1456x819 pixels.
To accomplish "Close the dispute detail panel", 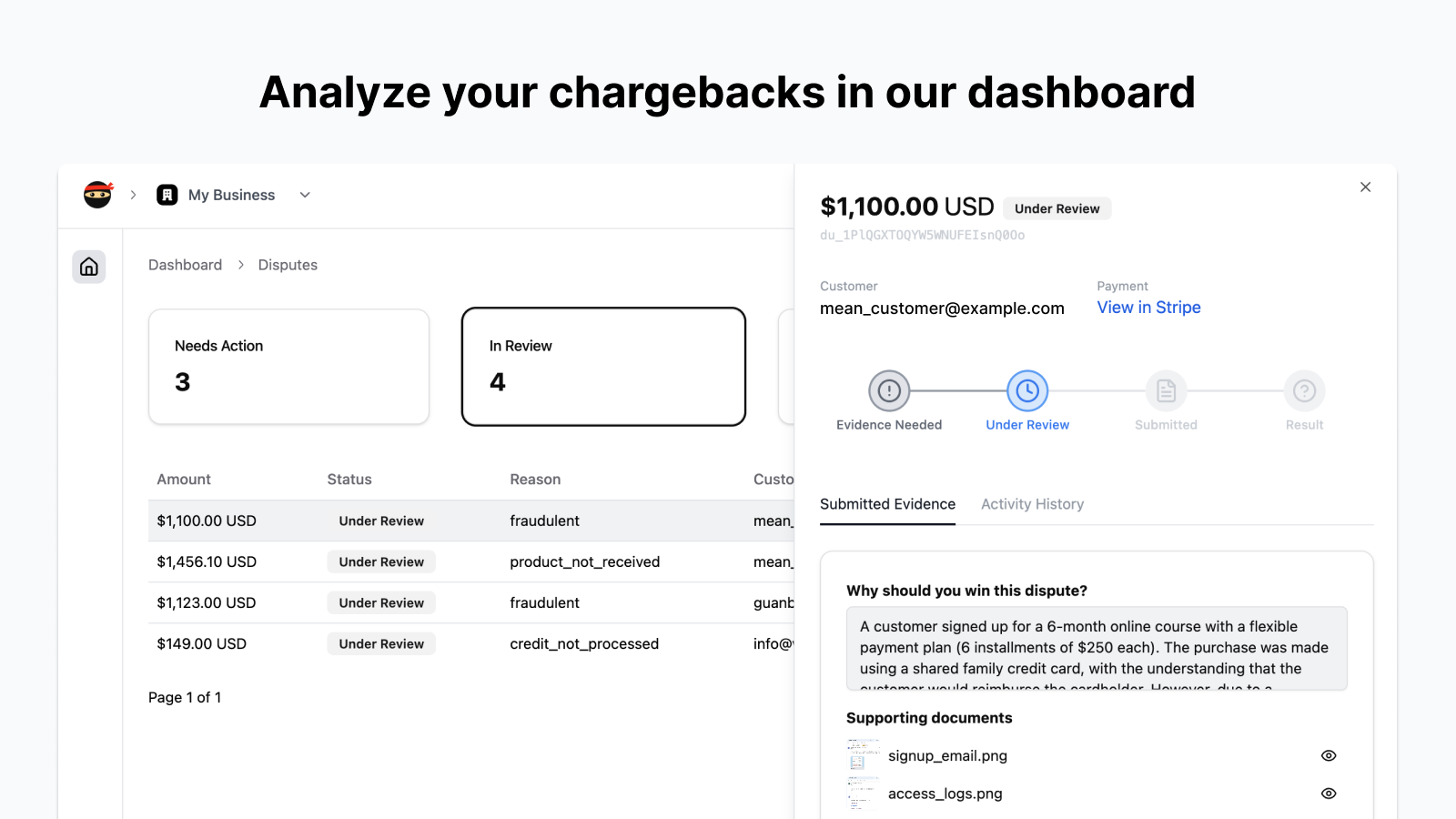I will pyautogui.click(x=1365, y=187).
